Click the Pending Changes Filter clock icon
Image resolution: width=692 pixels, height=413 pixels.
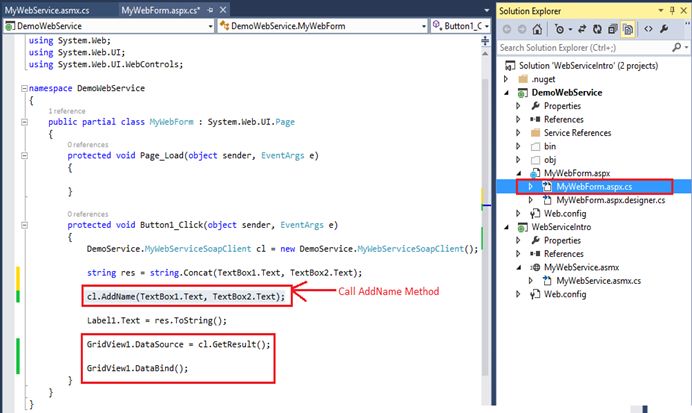click(559, 29)
